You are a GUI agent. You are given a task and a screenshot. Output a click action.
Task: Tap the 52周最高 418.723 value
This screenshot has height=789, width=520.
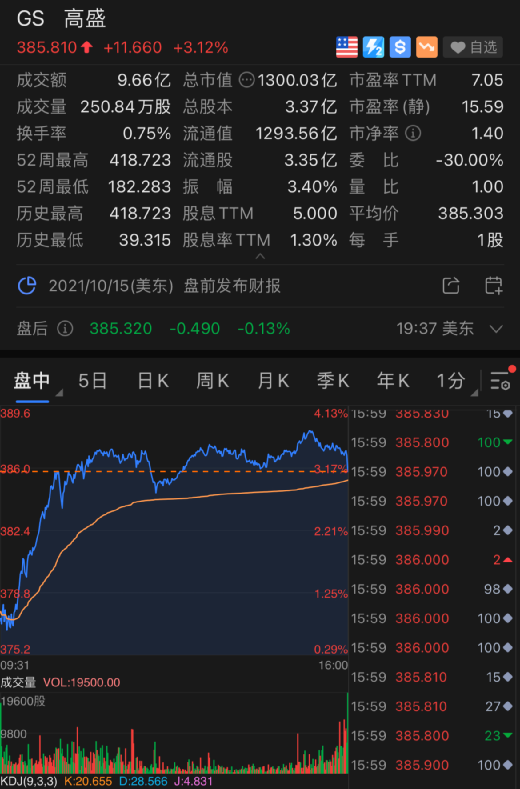click(x=140, y=160)
